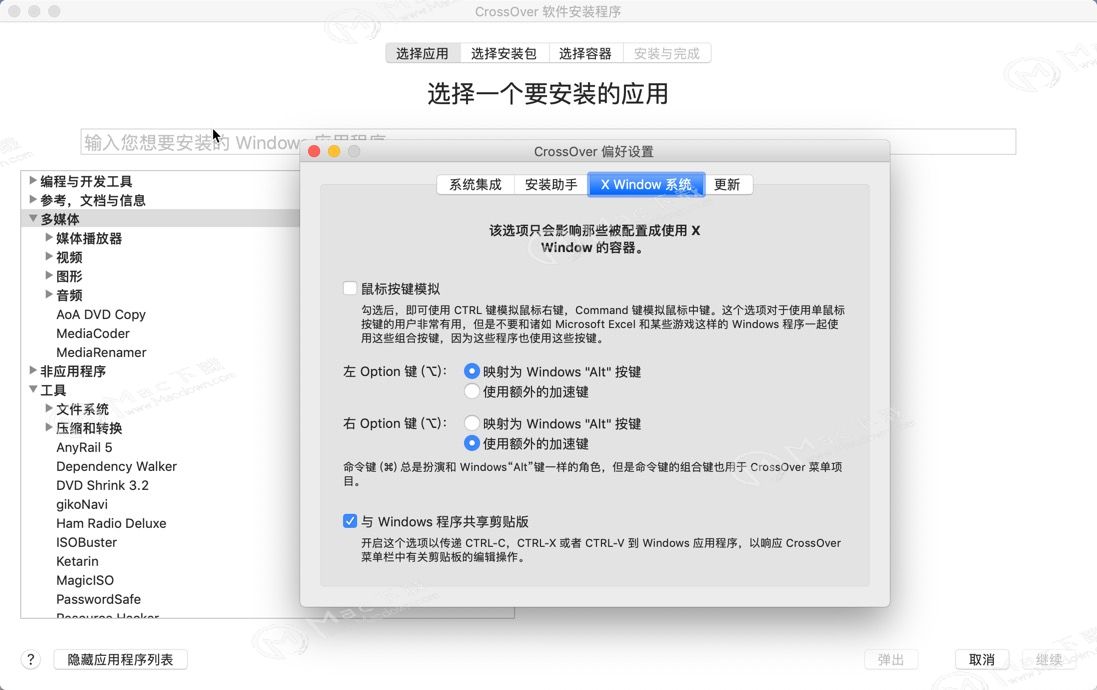
Task: Go to the 选择容器 step tab
Action: (586, 53)
